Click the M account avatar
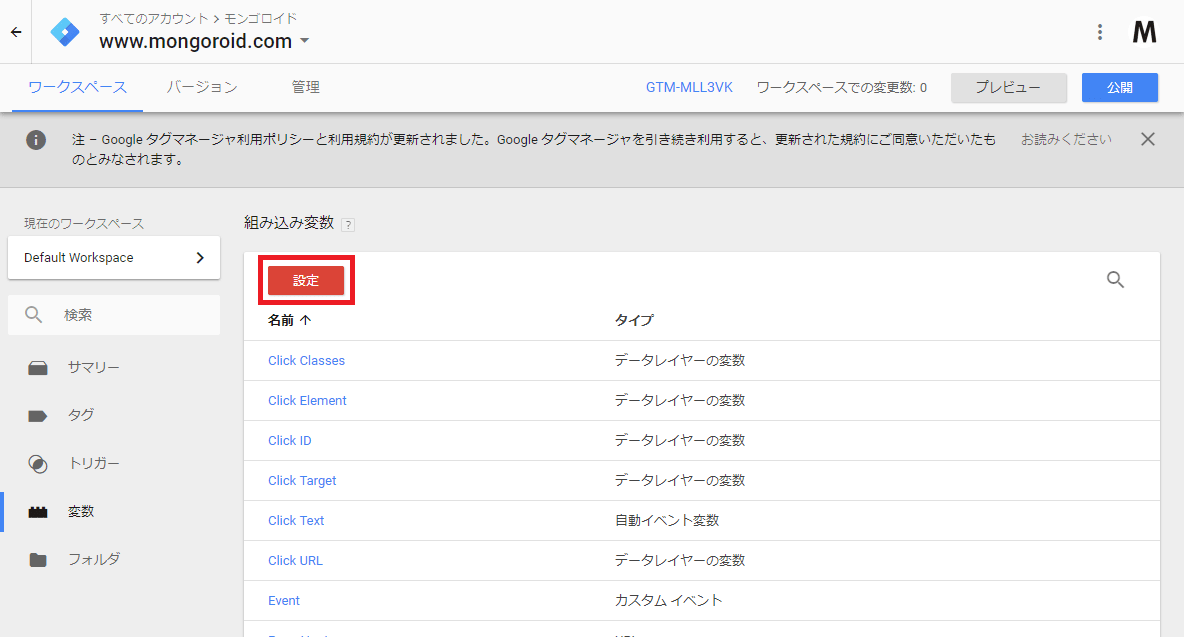The width and height of the screenshot is (1184, 637). (1144, 32)
